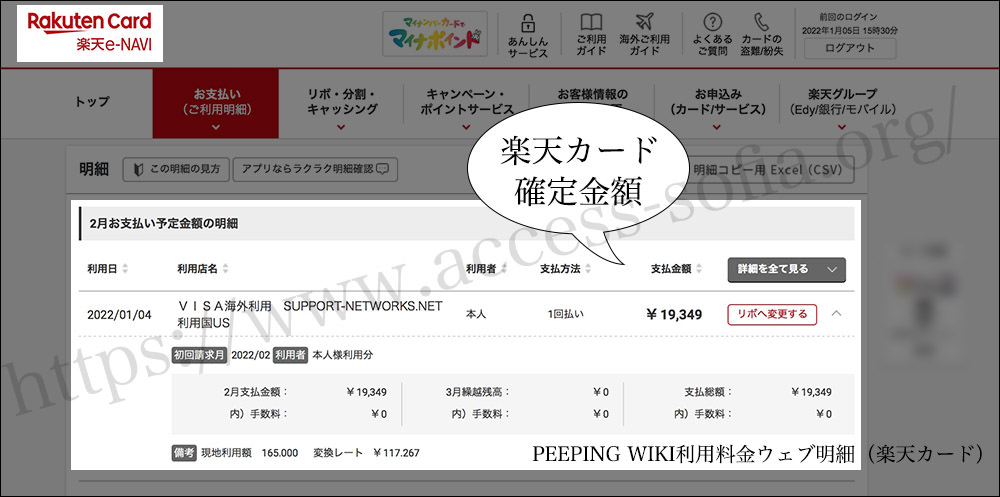Open リボ・分割・キャッシング menu

[342, 102]
